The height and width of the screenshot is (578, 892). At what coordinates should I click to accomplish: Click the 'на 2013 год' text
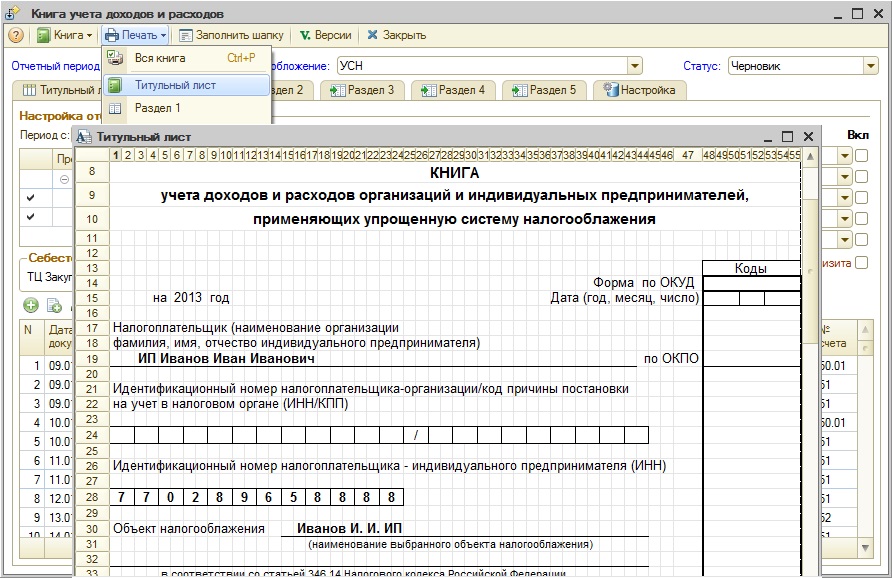pos(191,298)
